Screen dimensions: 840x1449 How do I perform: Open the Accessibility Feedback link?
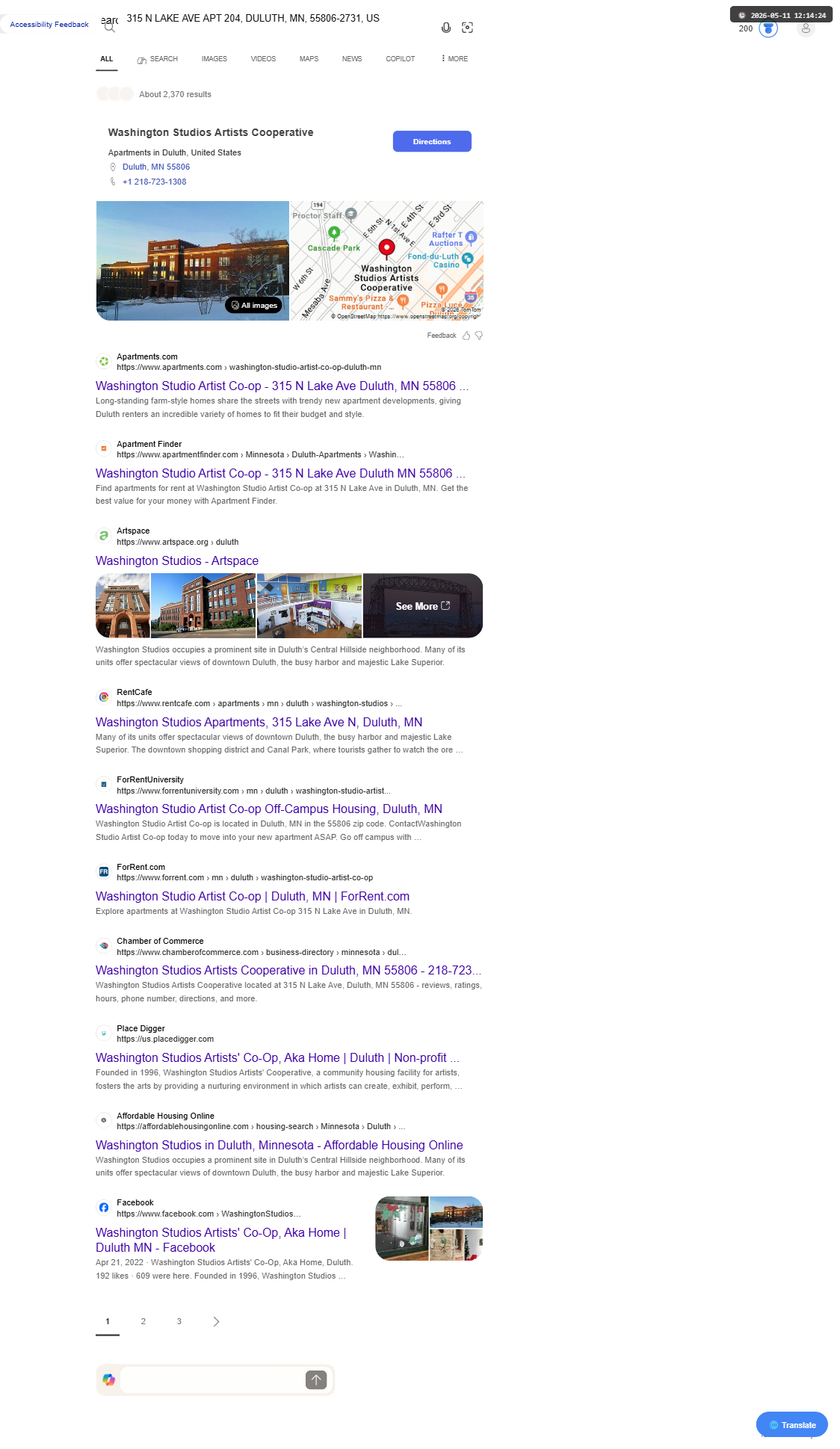click(49, 25)
